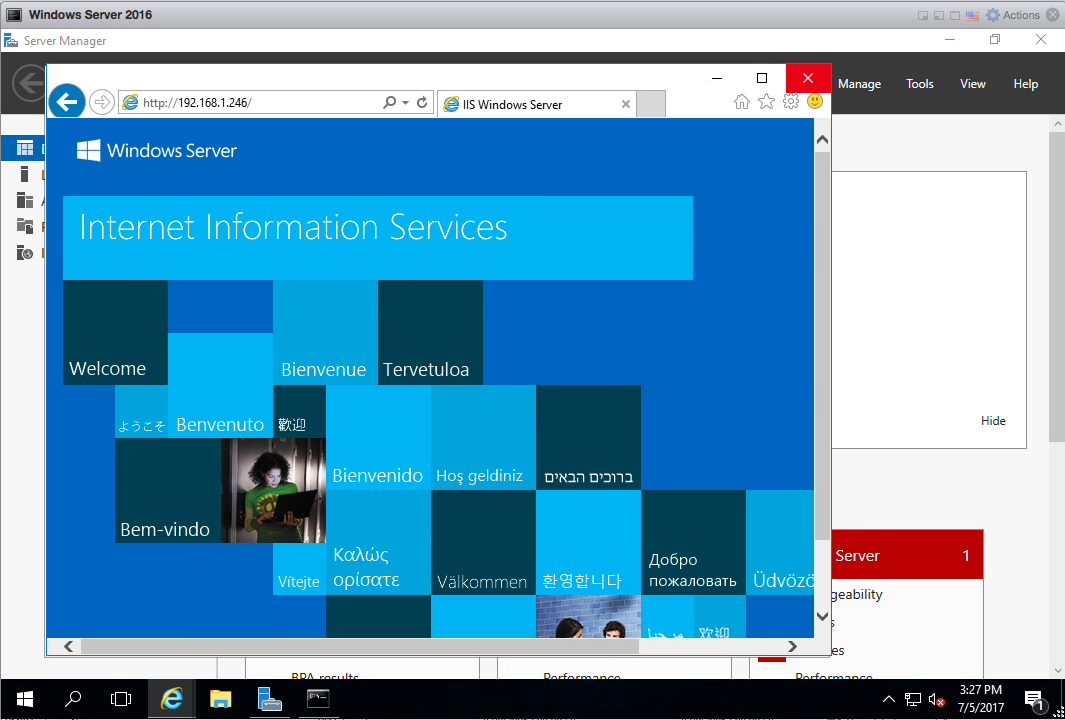Open File Explorer from the taskbar
1065x720 pixels.
point(221,699)
